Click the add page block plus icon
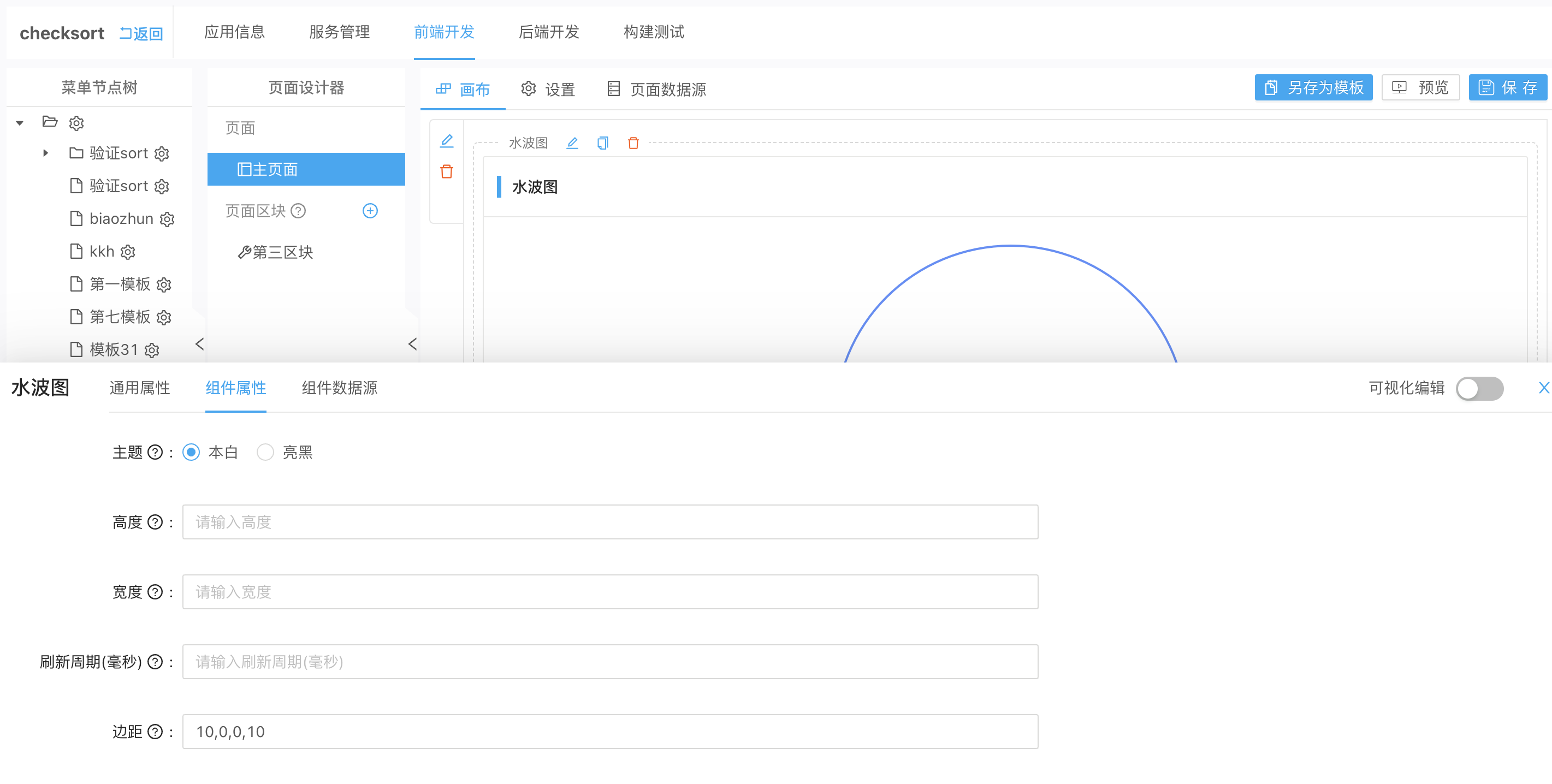 point(370,211)
